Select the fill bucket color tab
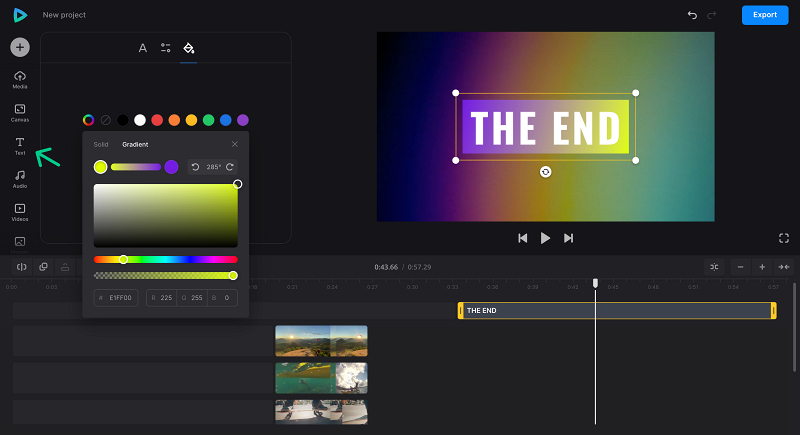Image resolution: width=800 pixels, height=435 pixels. [188, 48]
